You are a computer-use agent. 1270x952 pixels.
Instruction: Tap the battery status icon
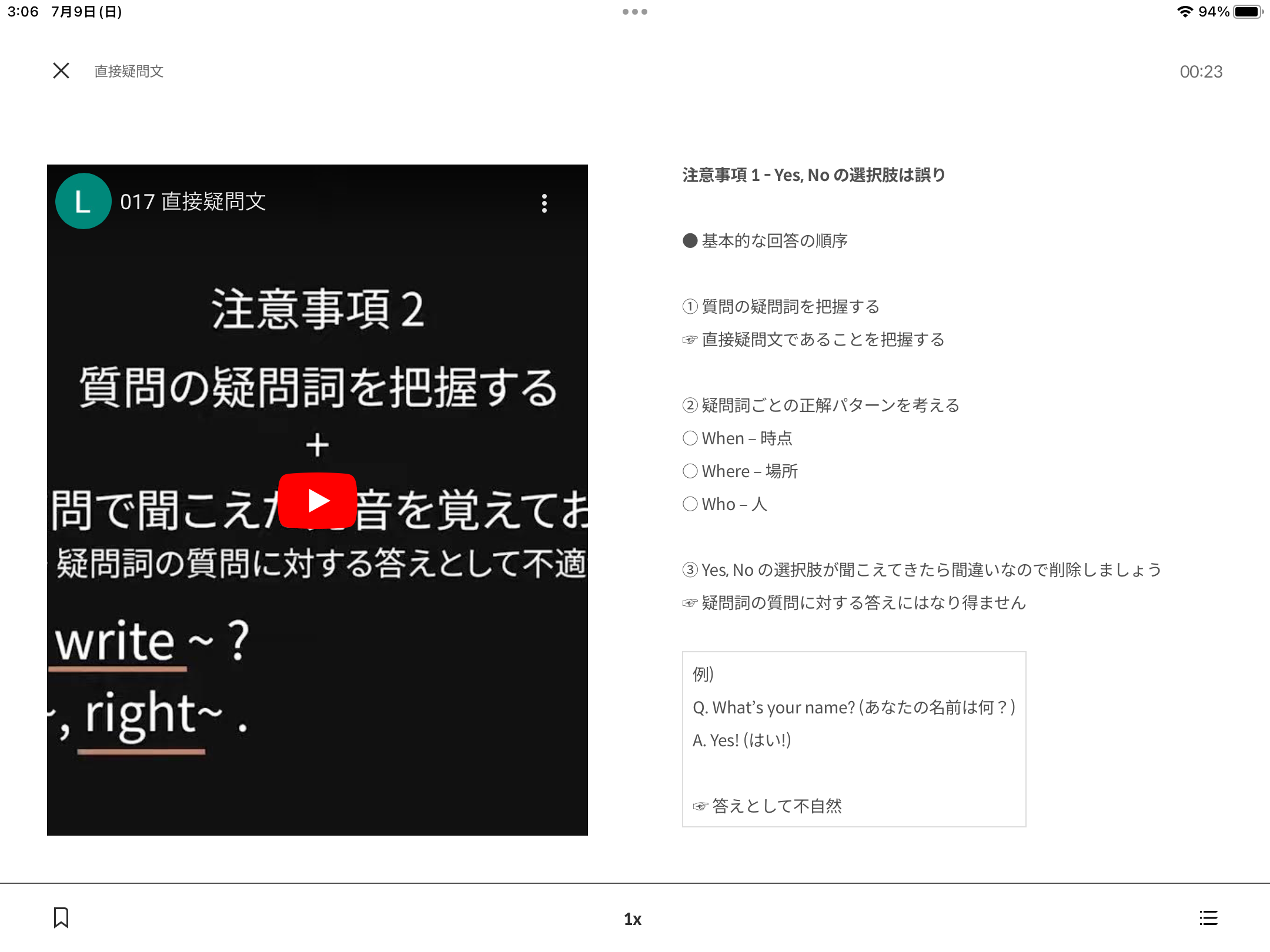click(1248, 12)
